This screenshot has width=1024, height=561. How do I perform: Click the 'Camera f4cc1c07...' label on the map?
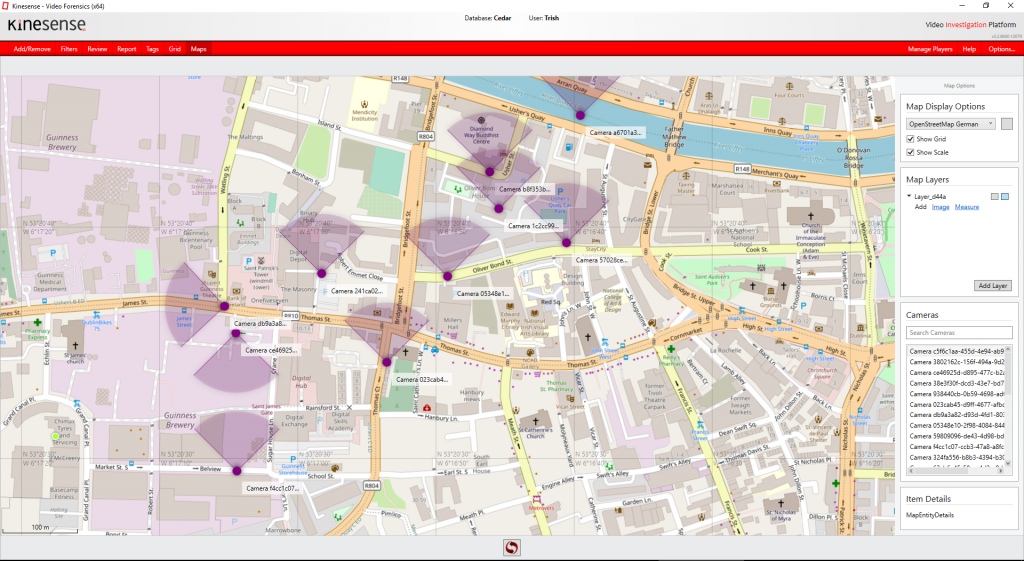(273, 488)
